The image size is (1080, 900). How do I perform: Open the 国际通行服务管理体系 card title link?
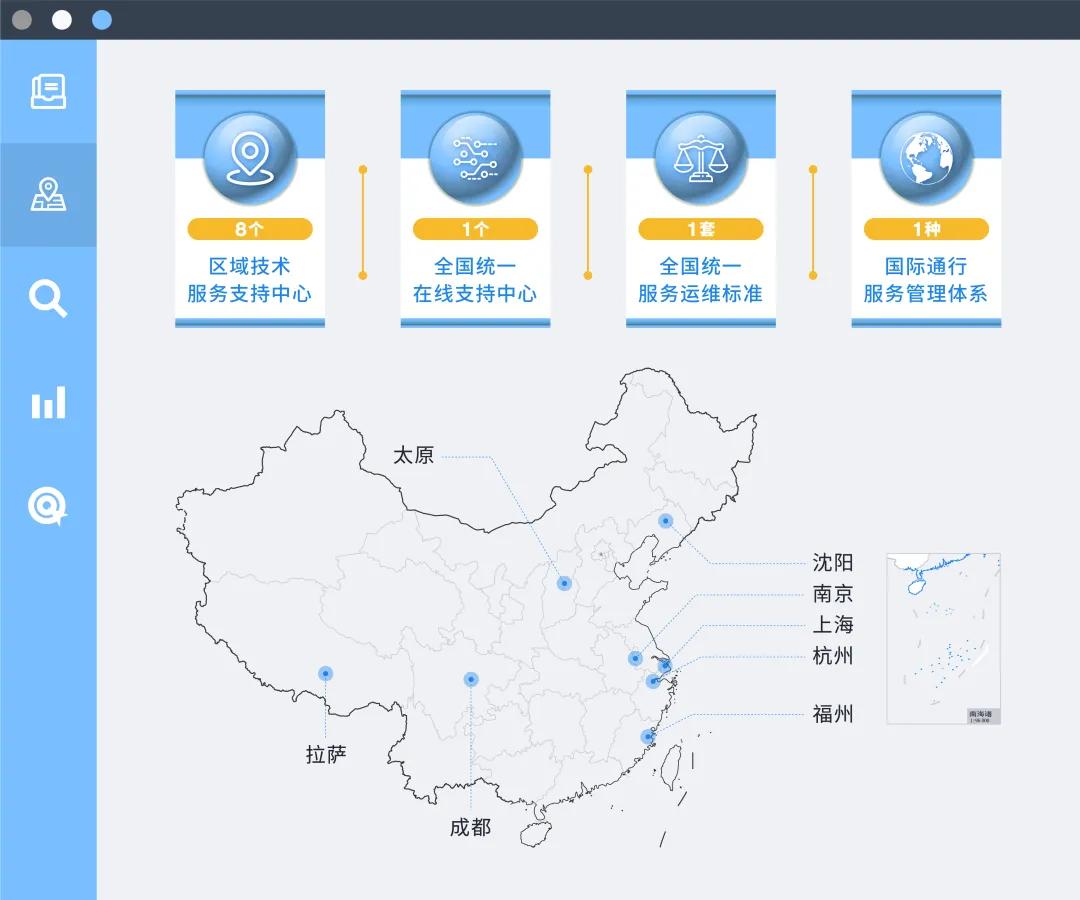pos(925,280)
